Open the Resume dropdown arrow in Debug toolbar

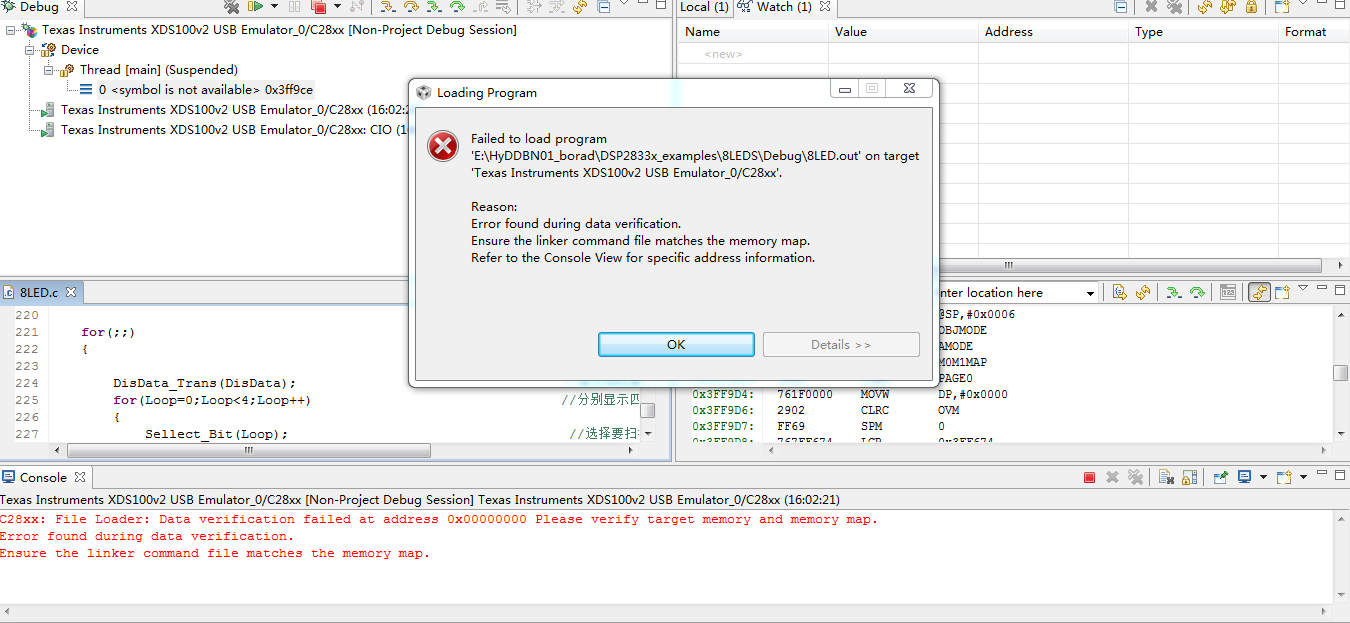point(274,6)
